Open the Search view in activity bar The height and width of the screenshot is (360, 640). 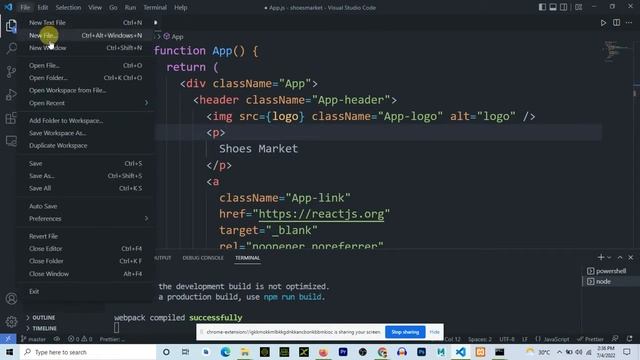pyautogui.click(x=11, y=49)
